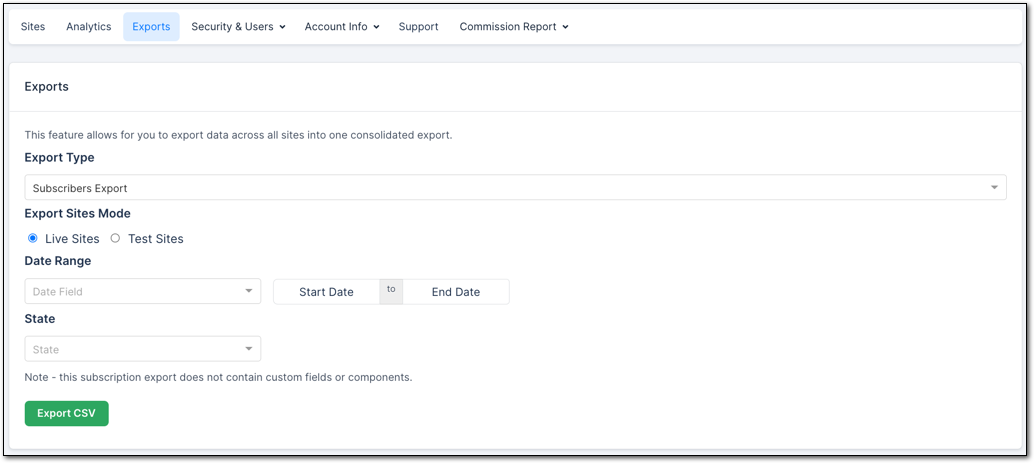Screen dimensions: 1034x463
Task: Expand the Account Info menu
Action: coord(342,27)
